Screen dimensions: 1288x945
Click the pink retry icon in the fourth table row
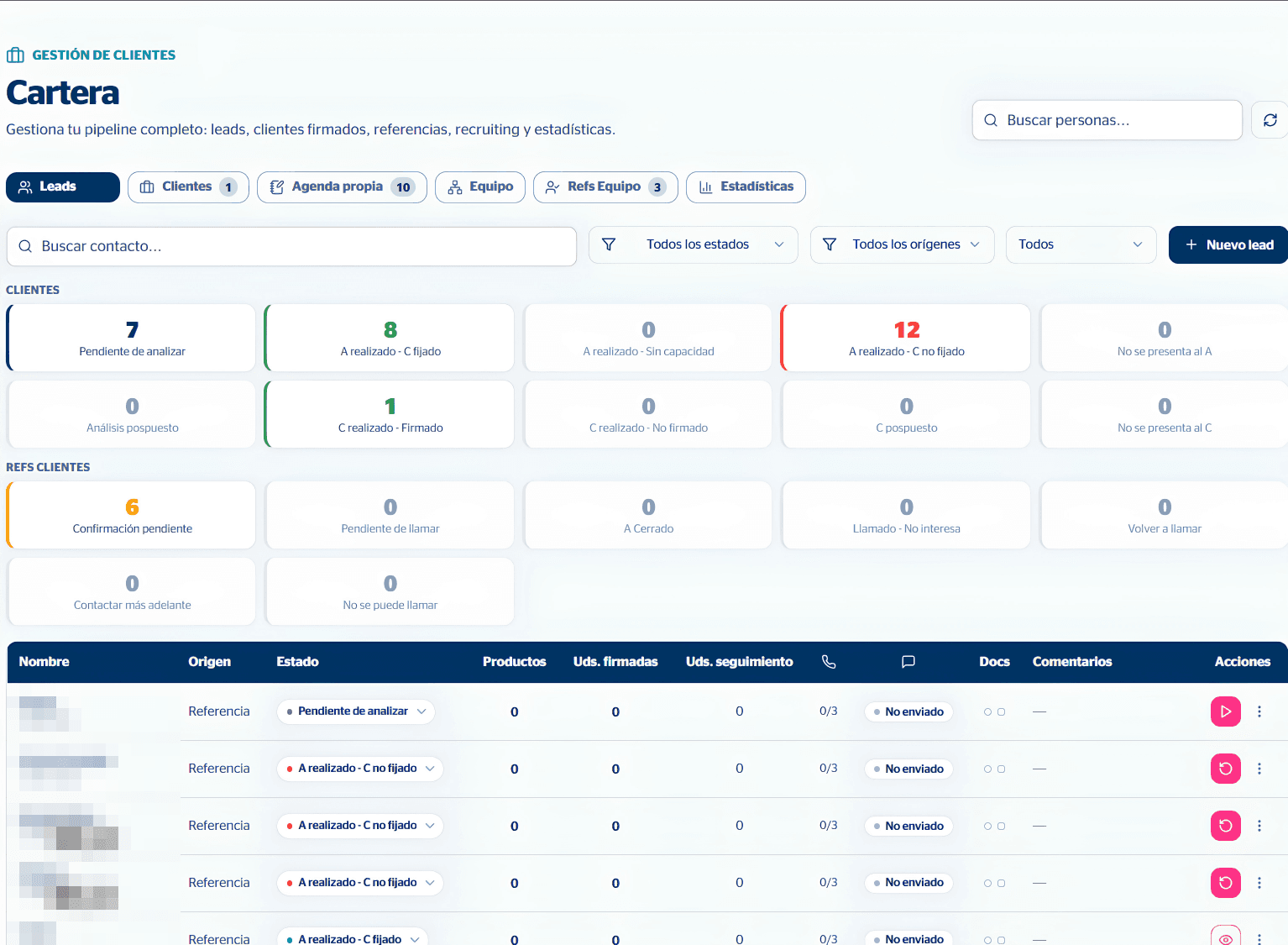pyautogui.click(x=1226, y=883)
